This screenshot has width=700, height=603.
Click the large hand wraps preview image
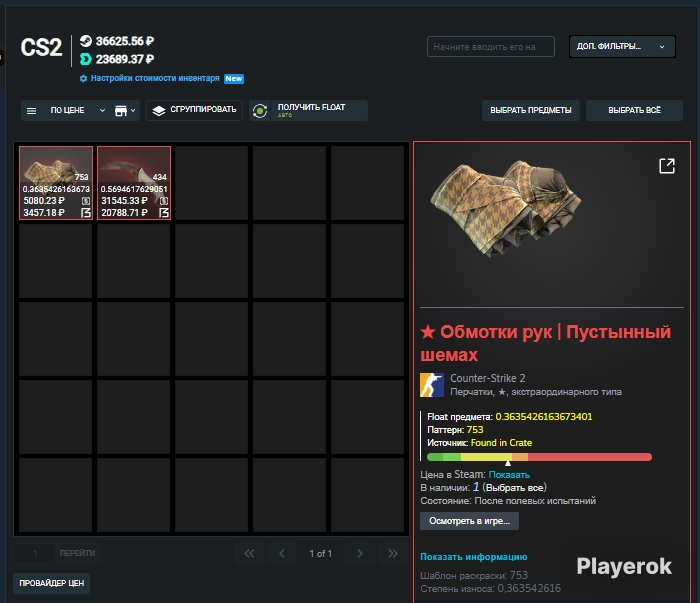[506, 208]
